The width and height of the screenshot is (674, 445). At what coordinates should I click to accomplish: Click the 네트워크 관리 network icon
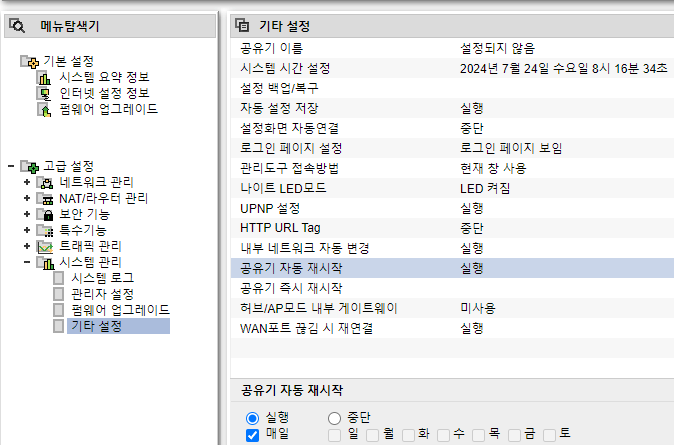point(45,183)
